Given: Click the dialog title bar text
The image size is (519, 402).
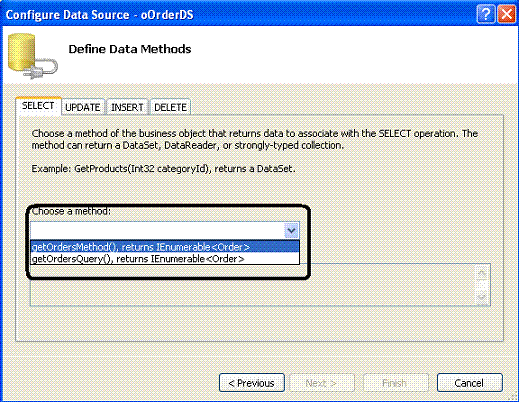Looking at the screenshot, I should tap(99, 15).
